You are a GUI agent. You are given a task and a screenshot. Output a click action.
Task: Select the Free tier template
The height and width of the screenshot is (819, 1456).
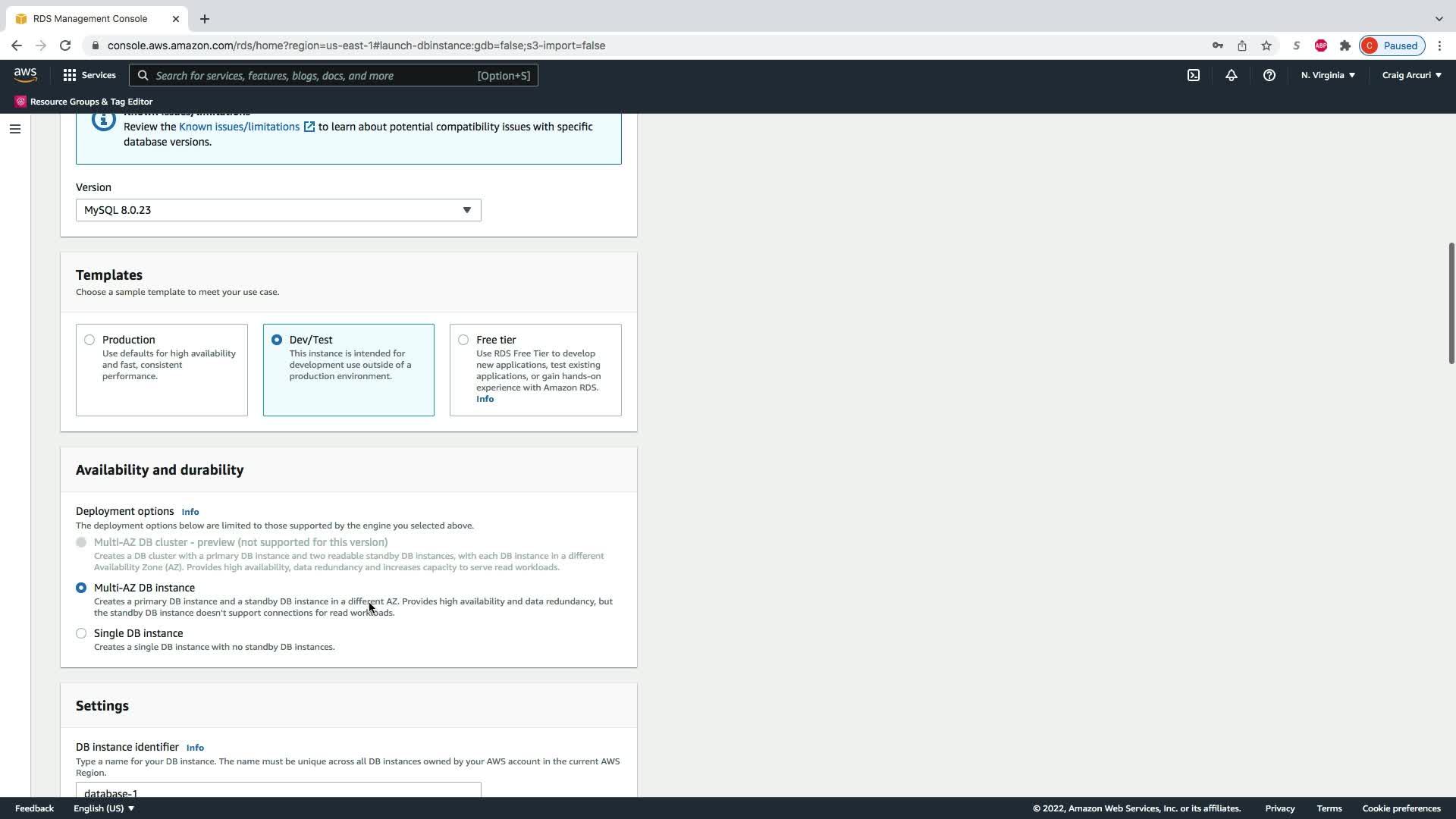click(x=463, y=340)
